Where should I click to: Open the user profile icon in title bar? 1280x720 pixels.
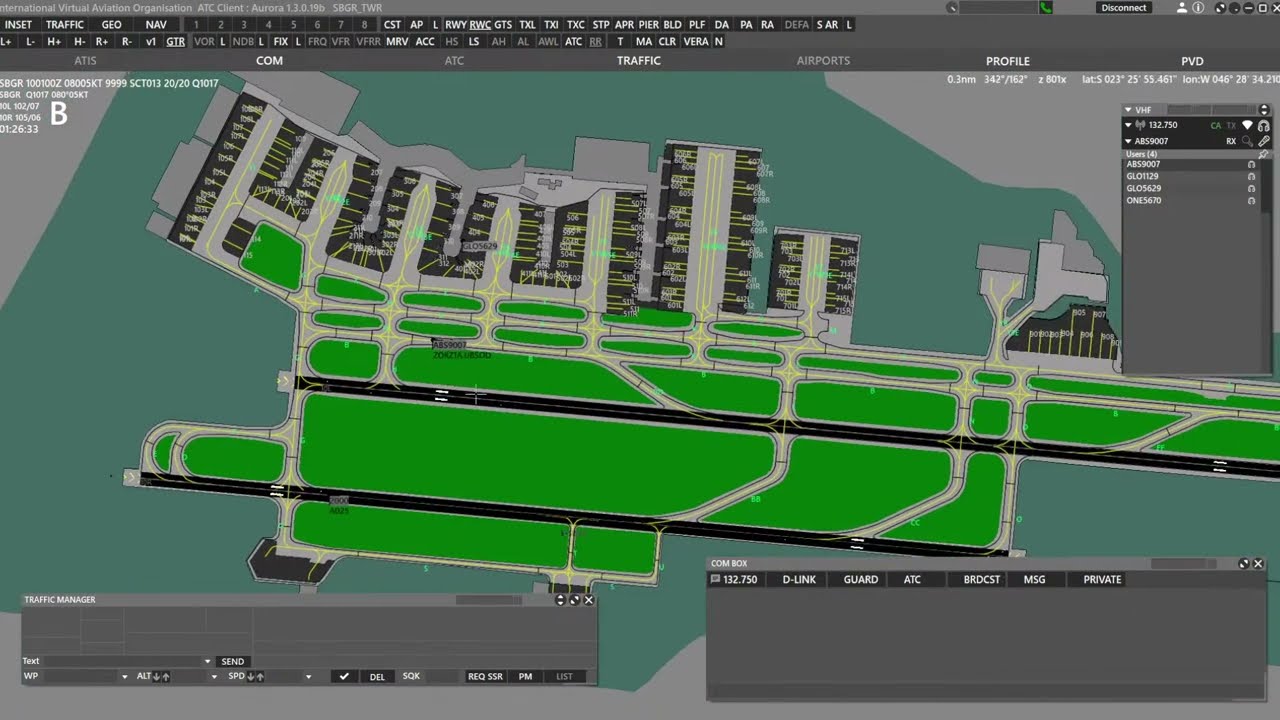coord(1182,7)
